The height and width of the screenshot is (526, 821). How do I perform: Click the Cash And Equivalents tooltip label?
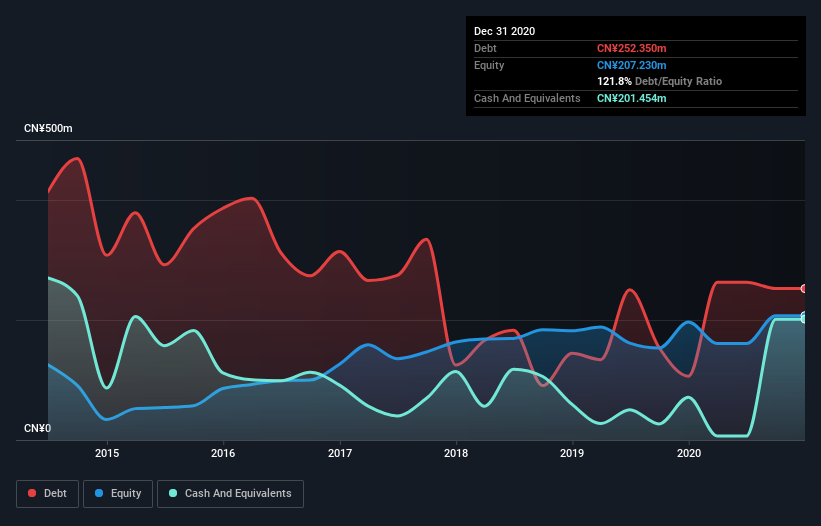click(527, 98)
